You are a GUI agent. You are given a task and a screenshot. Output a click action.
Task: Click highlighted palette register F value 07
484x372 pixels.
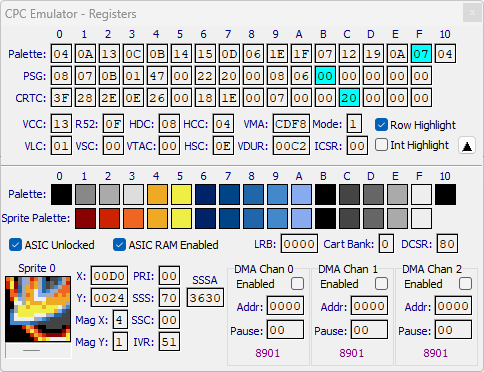(x=421, y=54)
